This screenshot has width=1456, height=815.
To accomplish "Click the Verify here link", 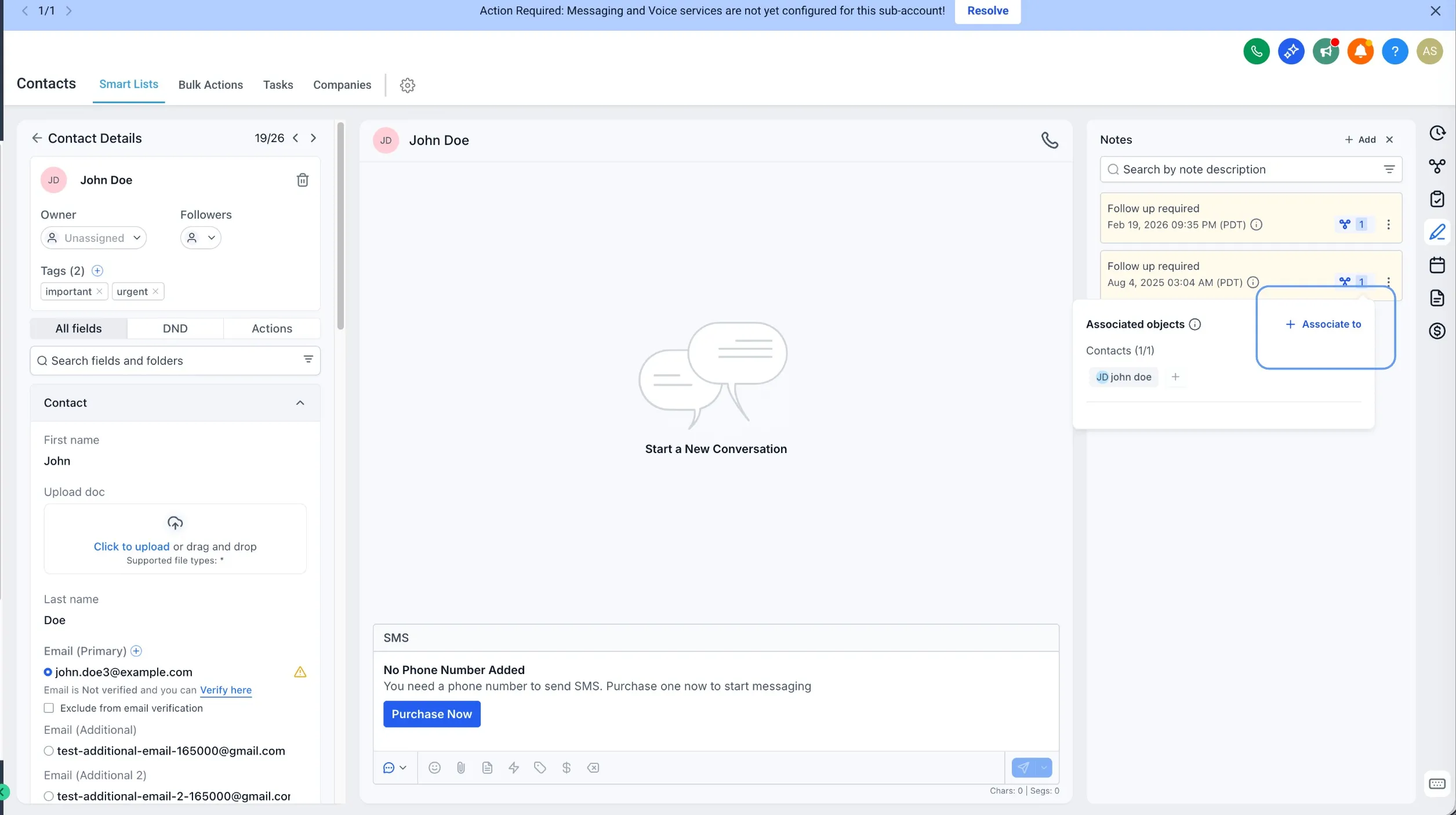I will pyautogui.click(x=226, y=690).
